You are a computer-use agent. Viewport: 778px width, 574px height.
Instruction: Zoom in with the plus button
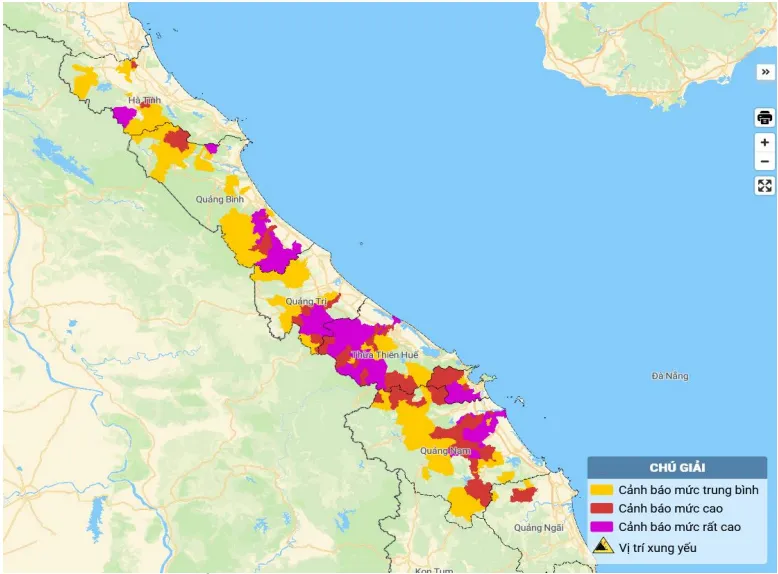coord(764,143)
